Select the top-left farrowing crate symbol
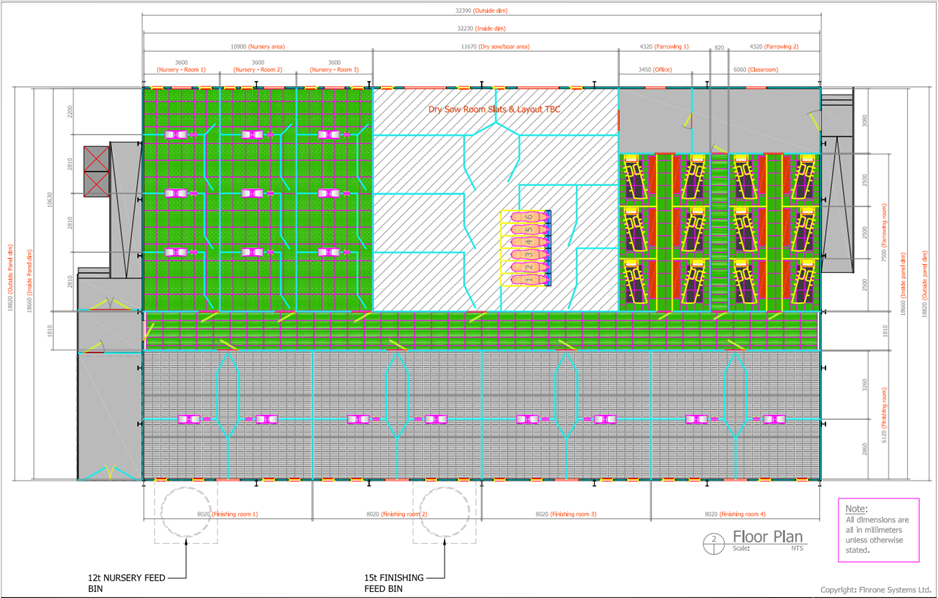938x598 pixels. tap(634, 180)
